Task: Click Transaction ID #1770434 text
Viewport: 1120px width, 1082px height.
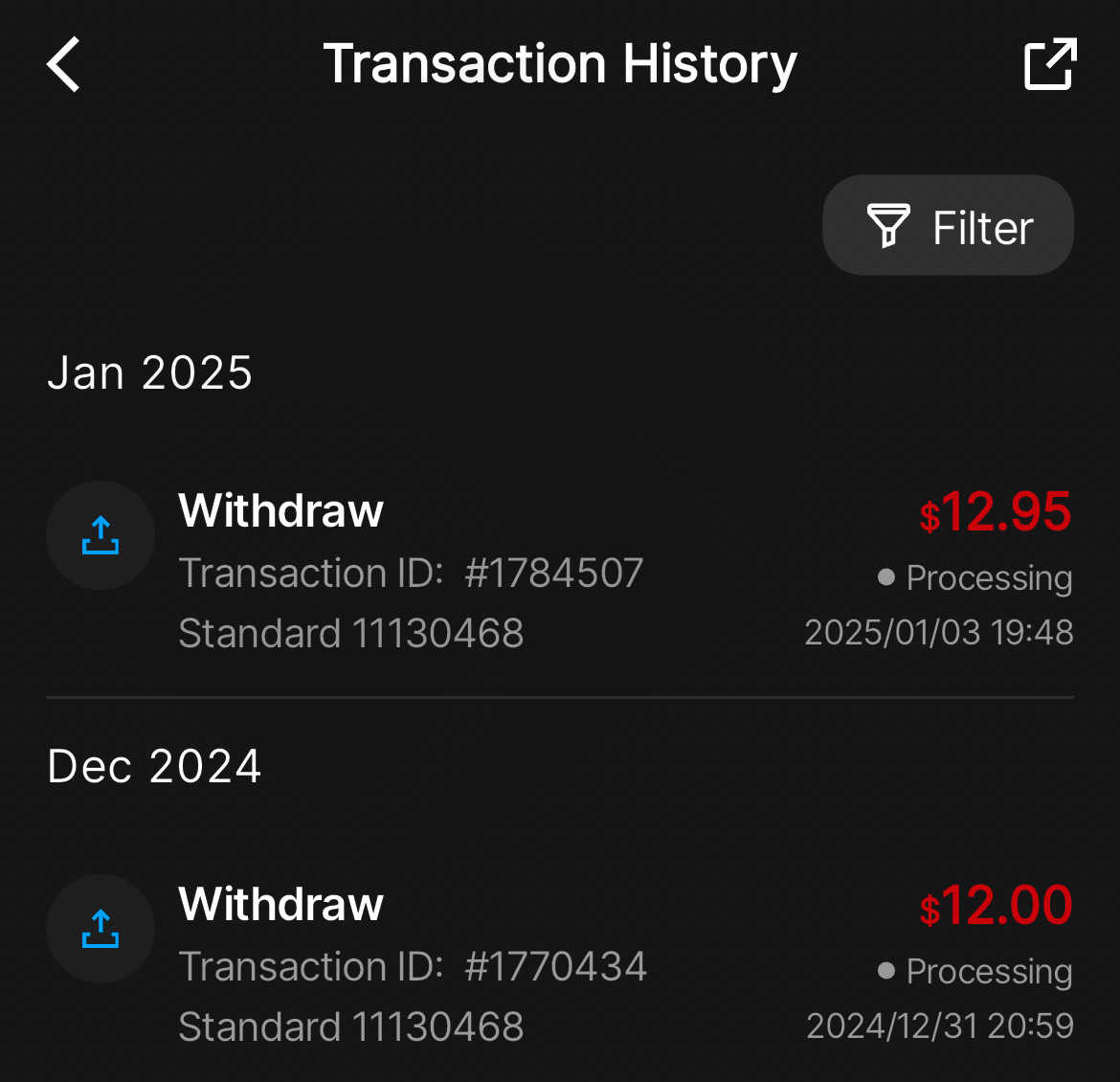Action: pyautogui.click(x=413, y=967)
